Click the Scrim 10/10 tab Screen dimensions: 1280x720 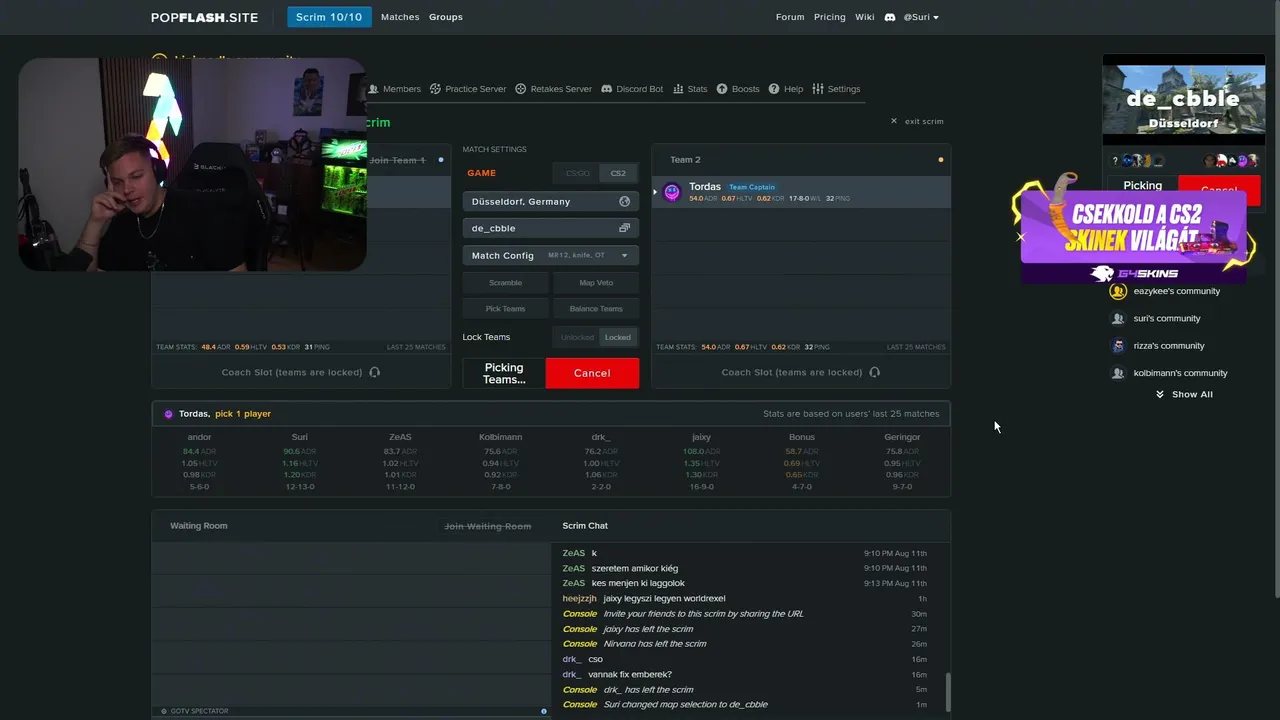[329, 17]
